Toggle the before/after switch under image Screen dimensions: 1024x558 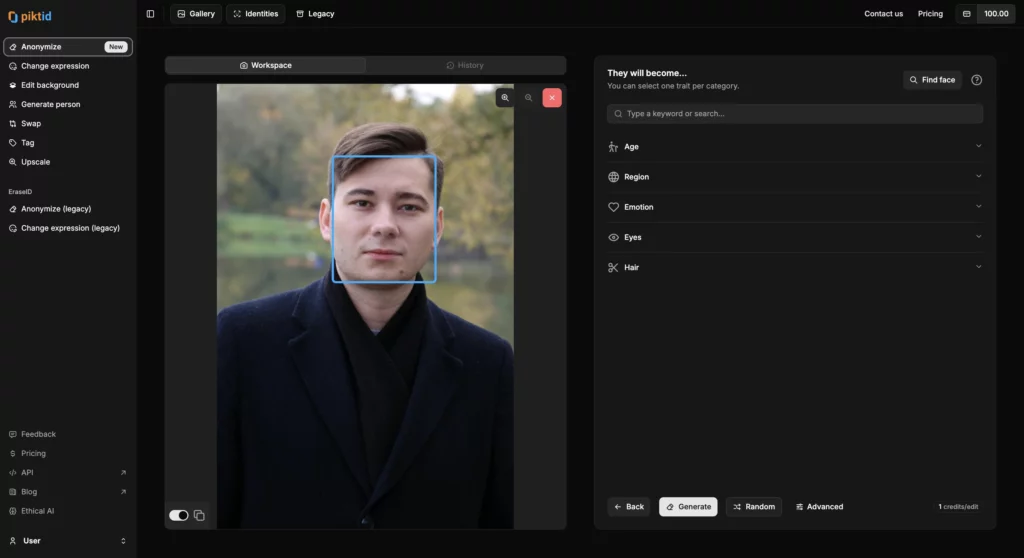click(x=178, y=516)
